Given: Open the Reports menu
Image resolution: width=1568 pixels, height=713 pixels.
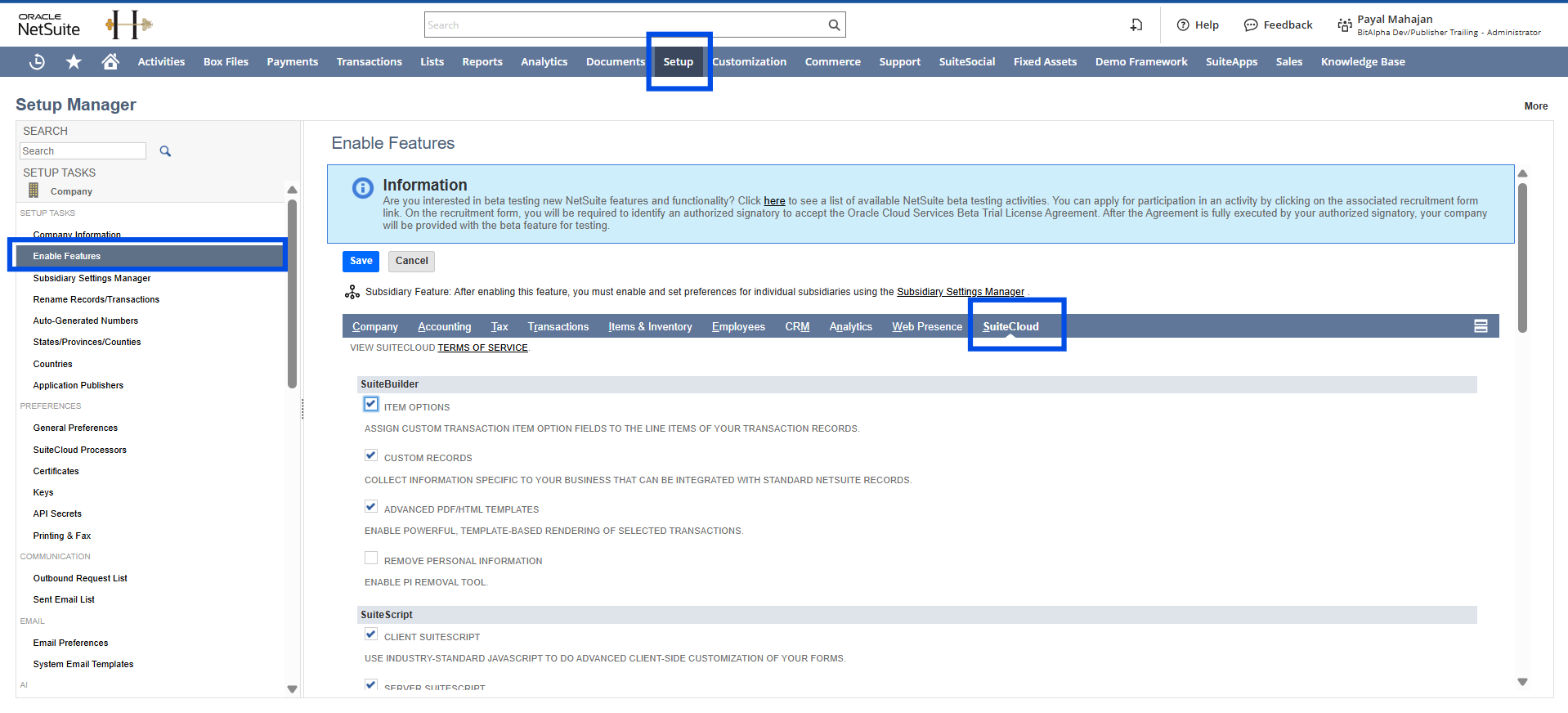Looking at the screenshot, I should [x=482, y=61].
